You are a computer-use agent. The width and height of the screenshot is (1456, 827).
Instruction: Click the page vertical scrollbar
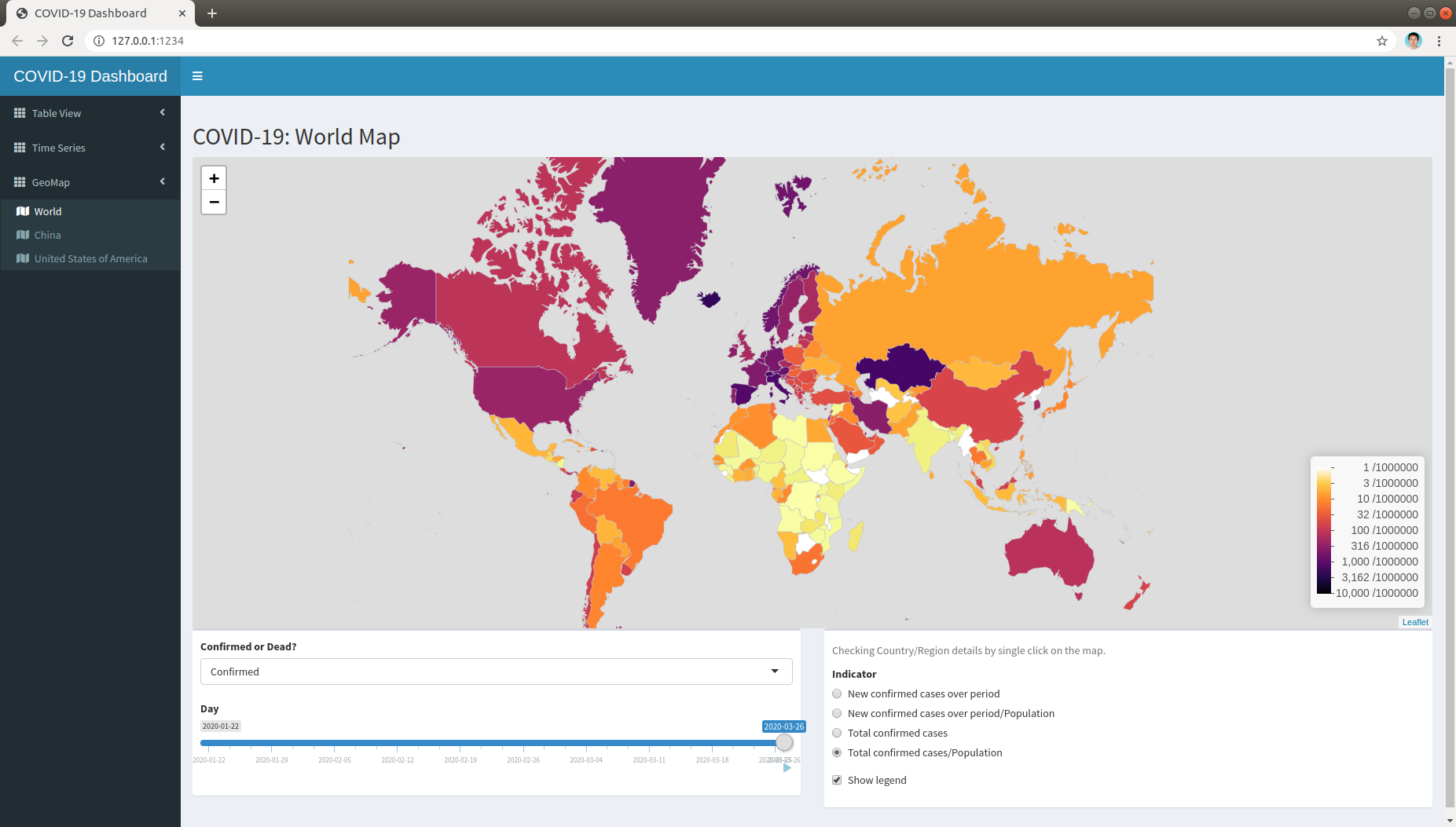pos(1450,437)
